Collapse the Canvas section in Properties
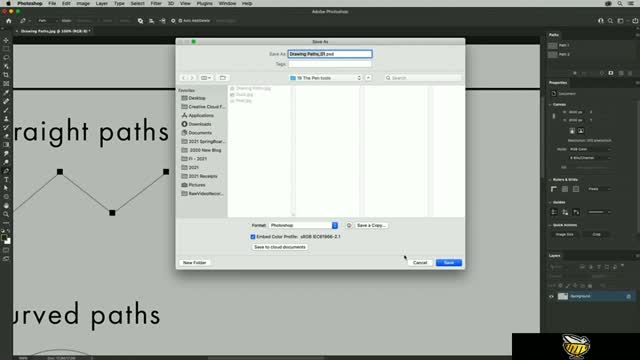This screenshot has height=360, width=640. pyautogui.click(x=550, y=104)
